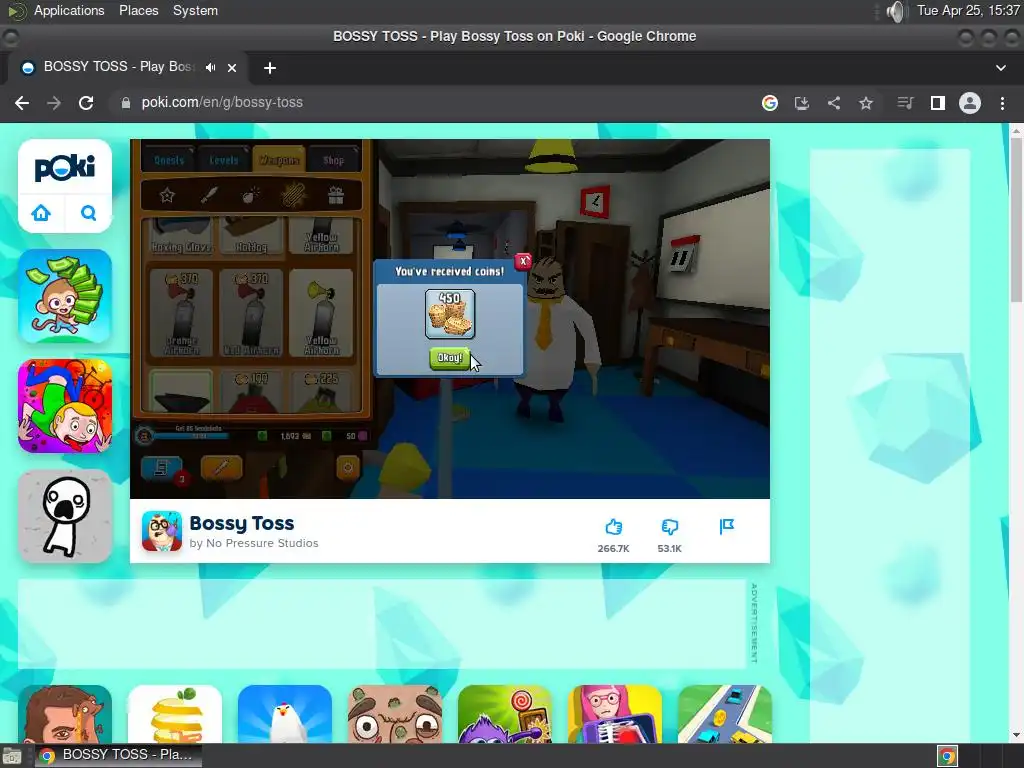Expand the tab search dropdown arrow
1024x768 pixels.
(1000, 67)
